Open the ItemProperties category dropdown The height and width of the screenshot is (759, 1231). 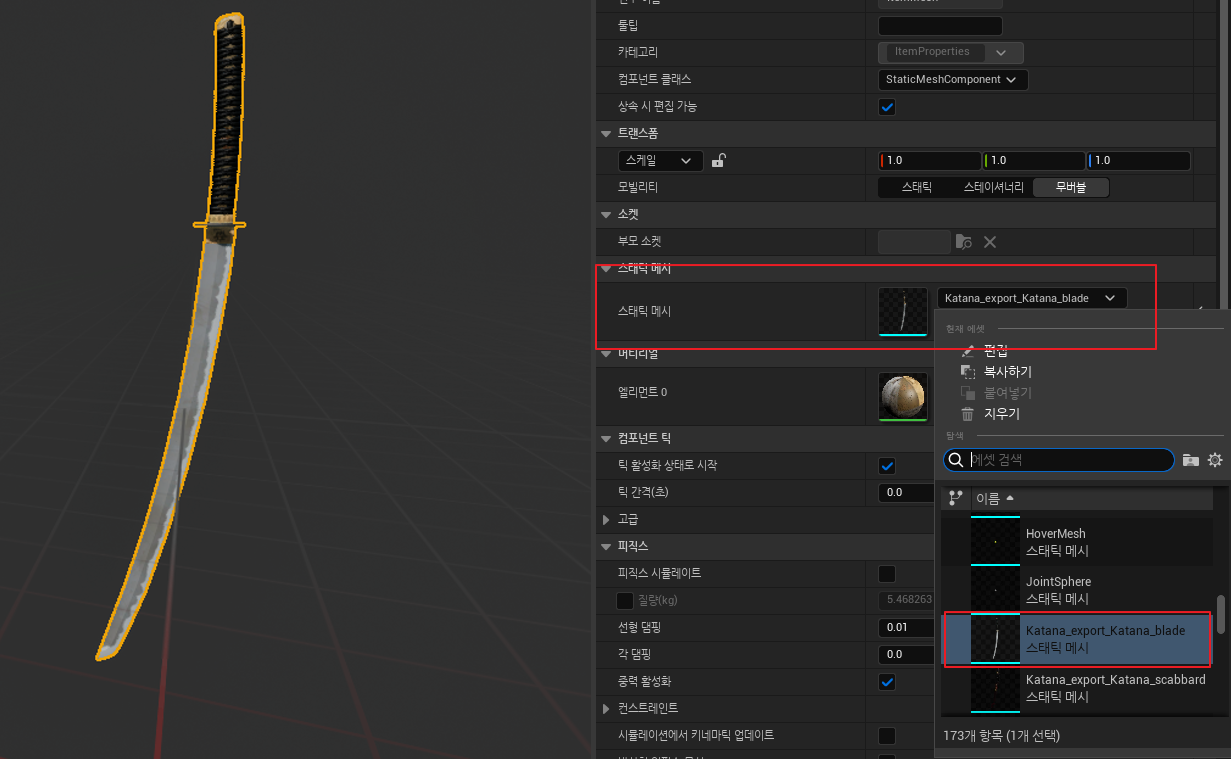tap(951, 52)
